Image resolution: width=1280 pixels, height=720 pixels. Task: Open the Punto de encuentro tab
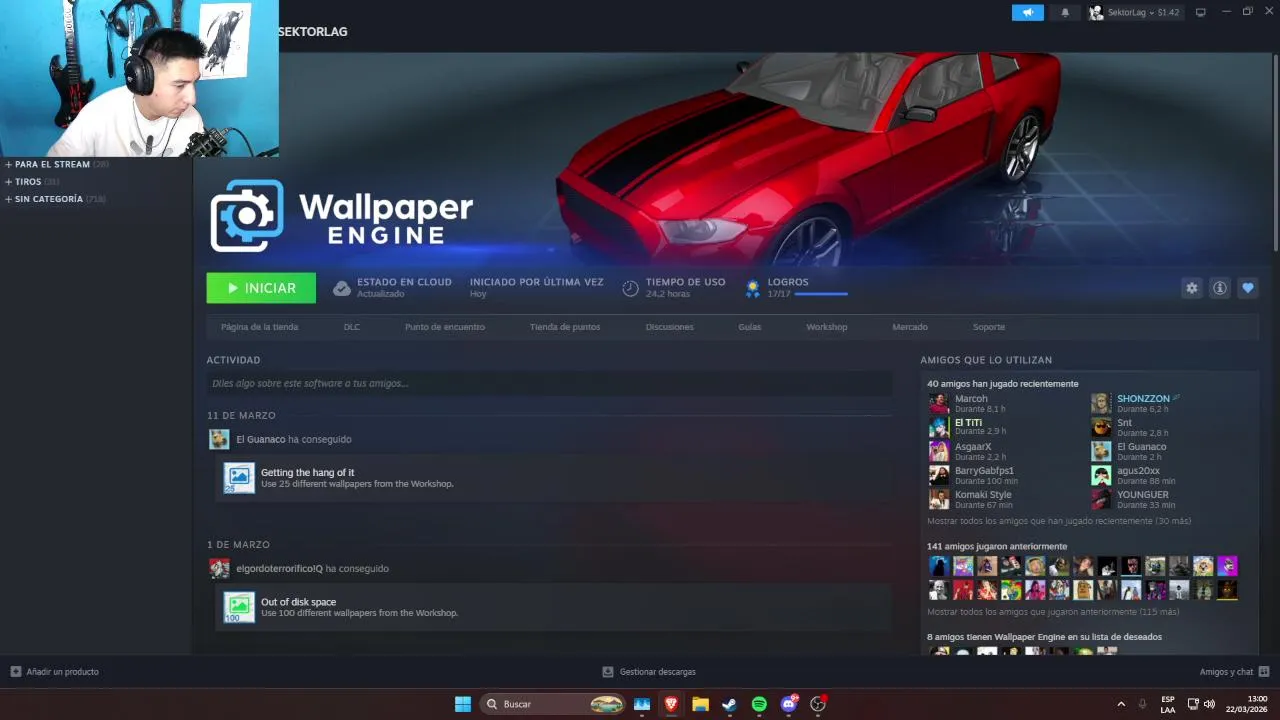(x=445, y=327)
